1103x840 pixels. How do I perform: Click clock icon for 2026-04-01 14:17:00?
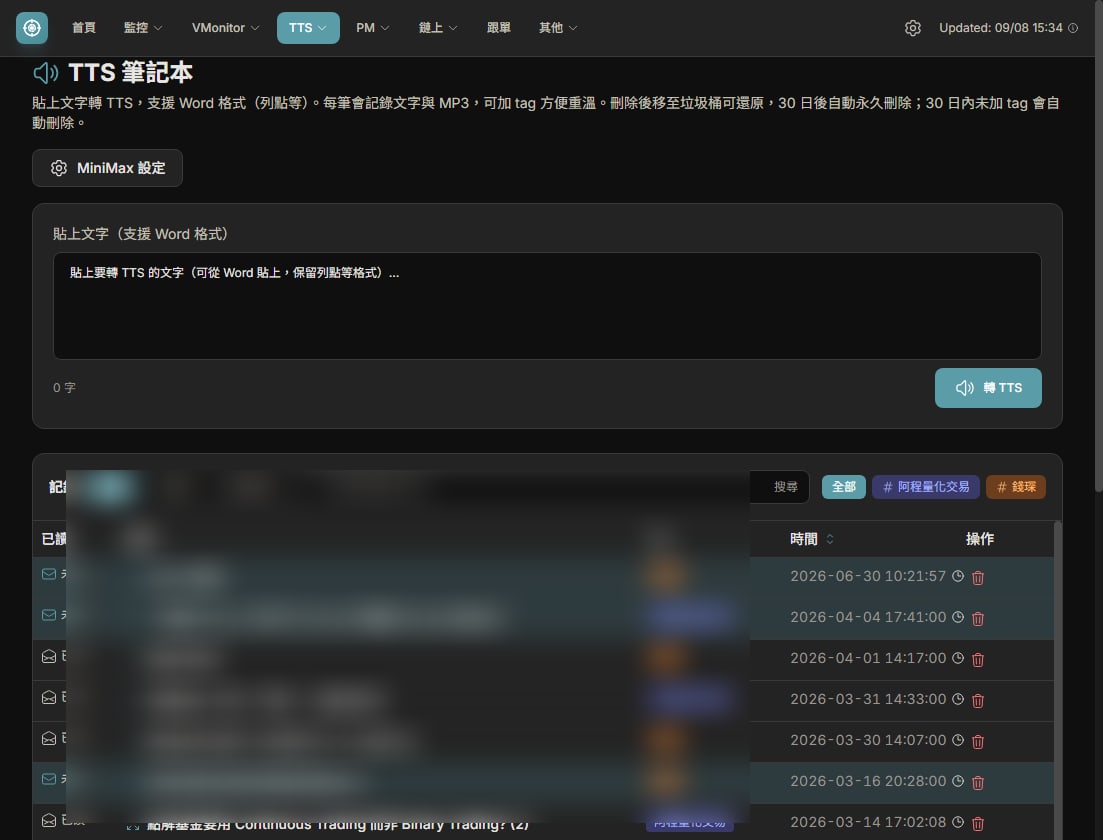click(957, 657)
